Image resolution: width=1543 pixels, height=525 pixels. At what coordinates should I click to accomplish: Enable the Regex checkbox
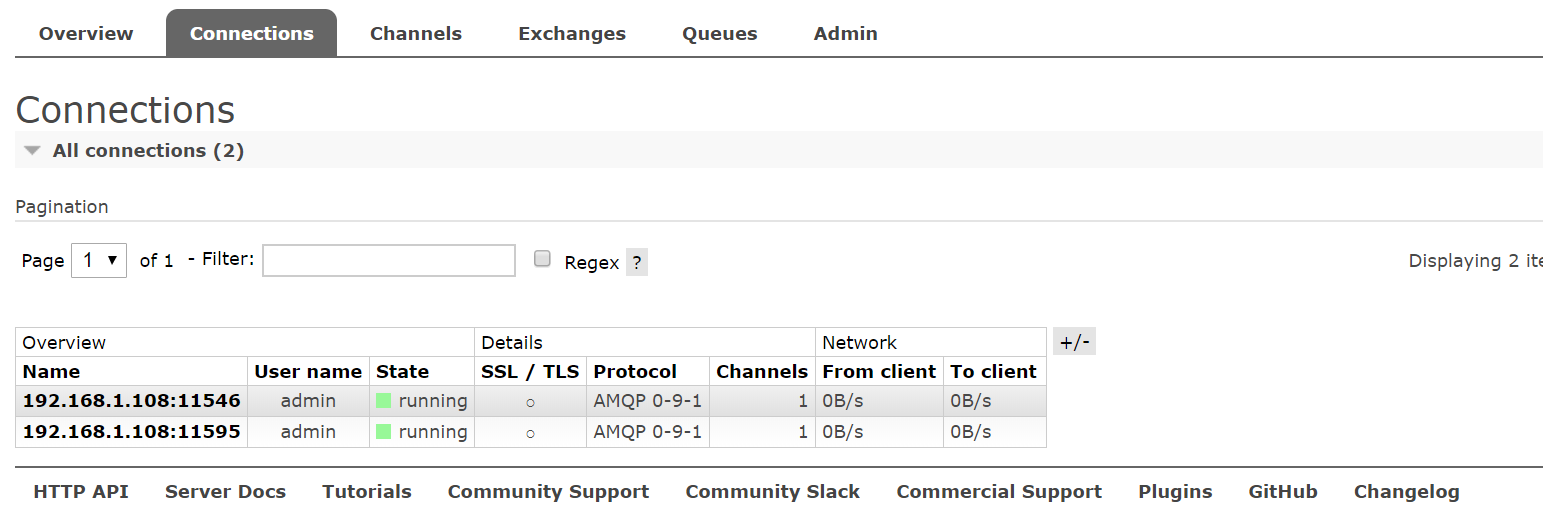pos(542,259)
